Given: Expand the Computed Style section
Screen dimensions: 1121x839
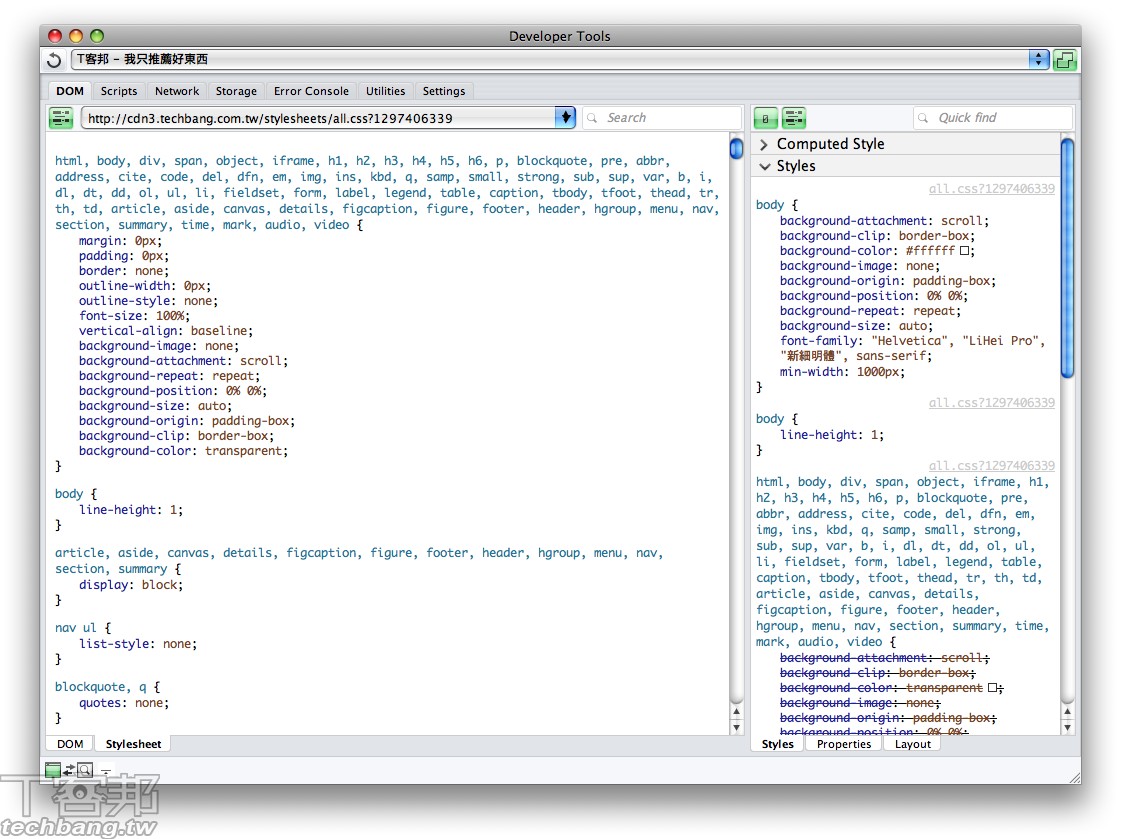Looking at the screenshot, I should pyautogui.click(x=765, y=144).
